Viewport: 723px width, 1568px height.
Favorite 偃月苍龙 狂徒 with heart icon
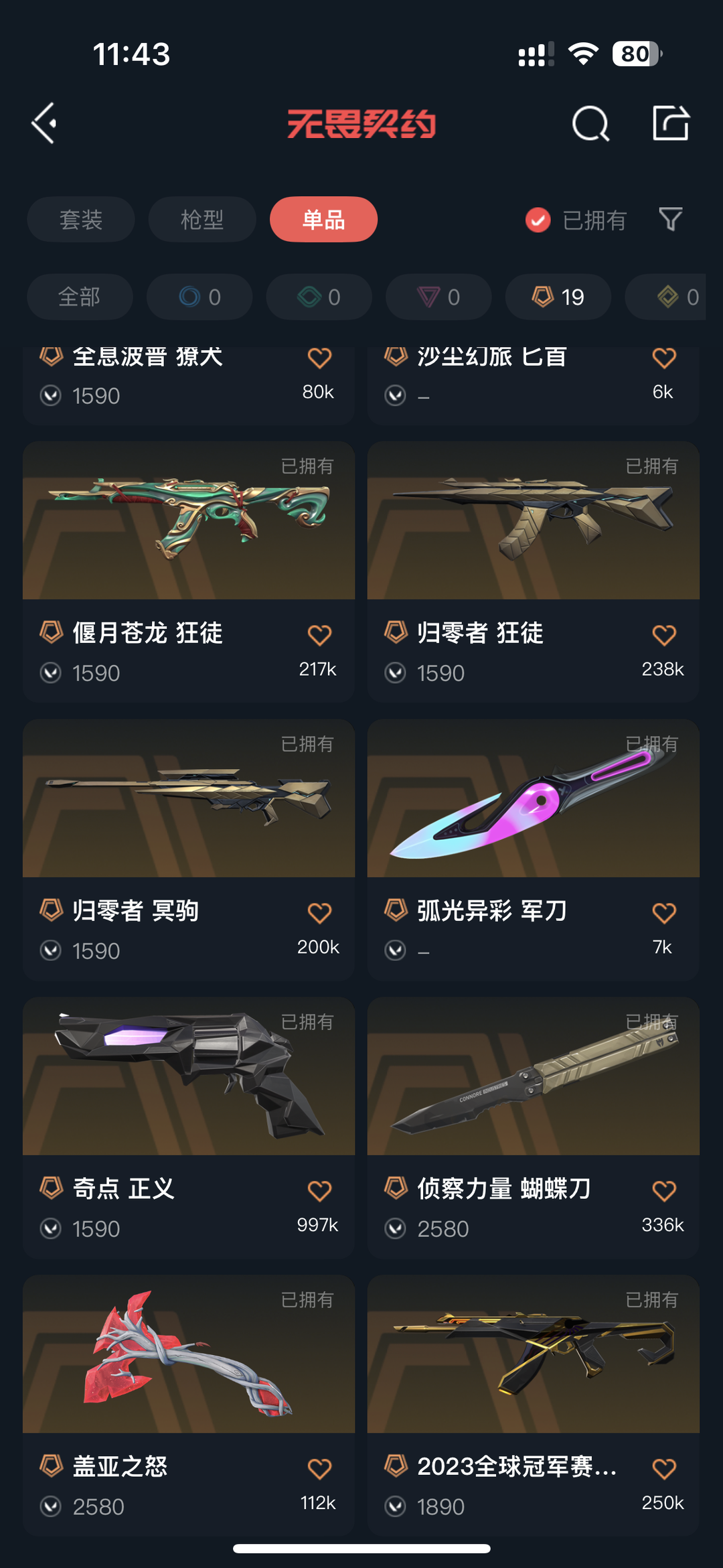pyautogui.click(x=319, y=634)
